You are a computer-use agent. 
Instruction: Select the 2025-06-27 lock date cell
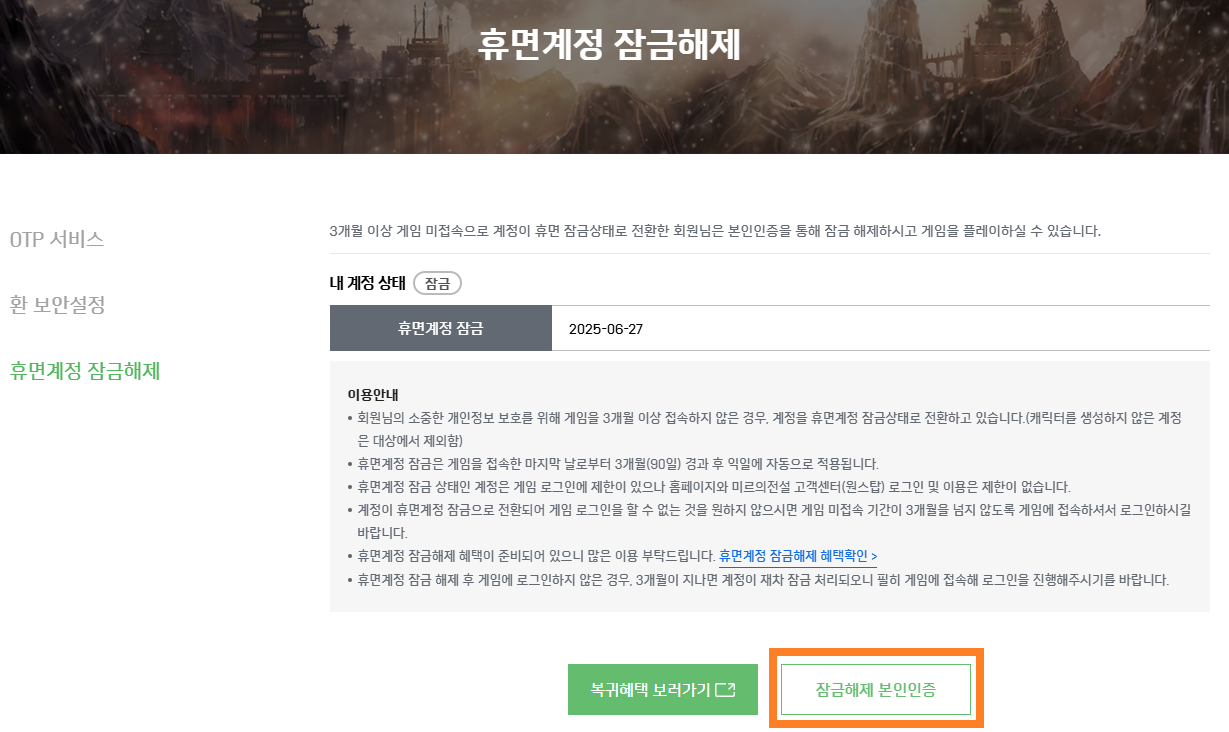pos(880,328)
